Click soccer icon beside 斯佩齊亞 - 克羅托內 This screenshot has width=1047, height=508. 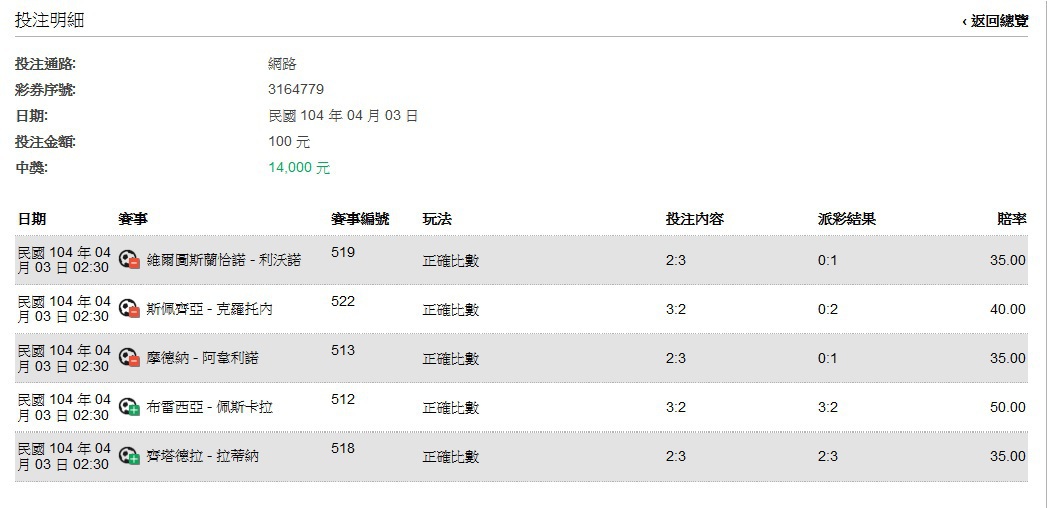[129, 309]
